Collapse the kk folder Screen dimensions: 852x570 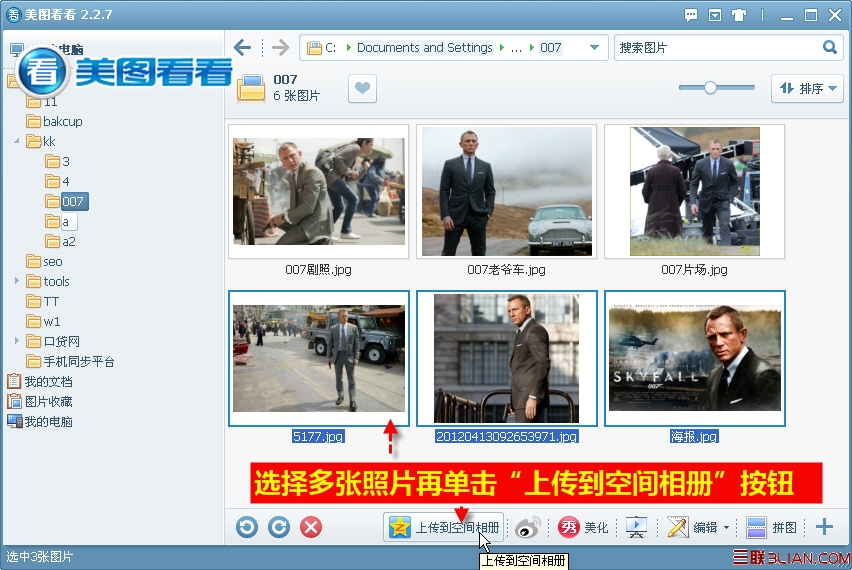point(17,141)
